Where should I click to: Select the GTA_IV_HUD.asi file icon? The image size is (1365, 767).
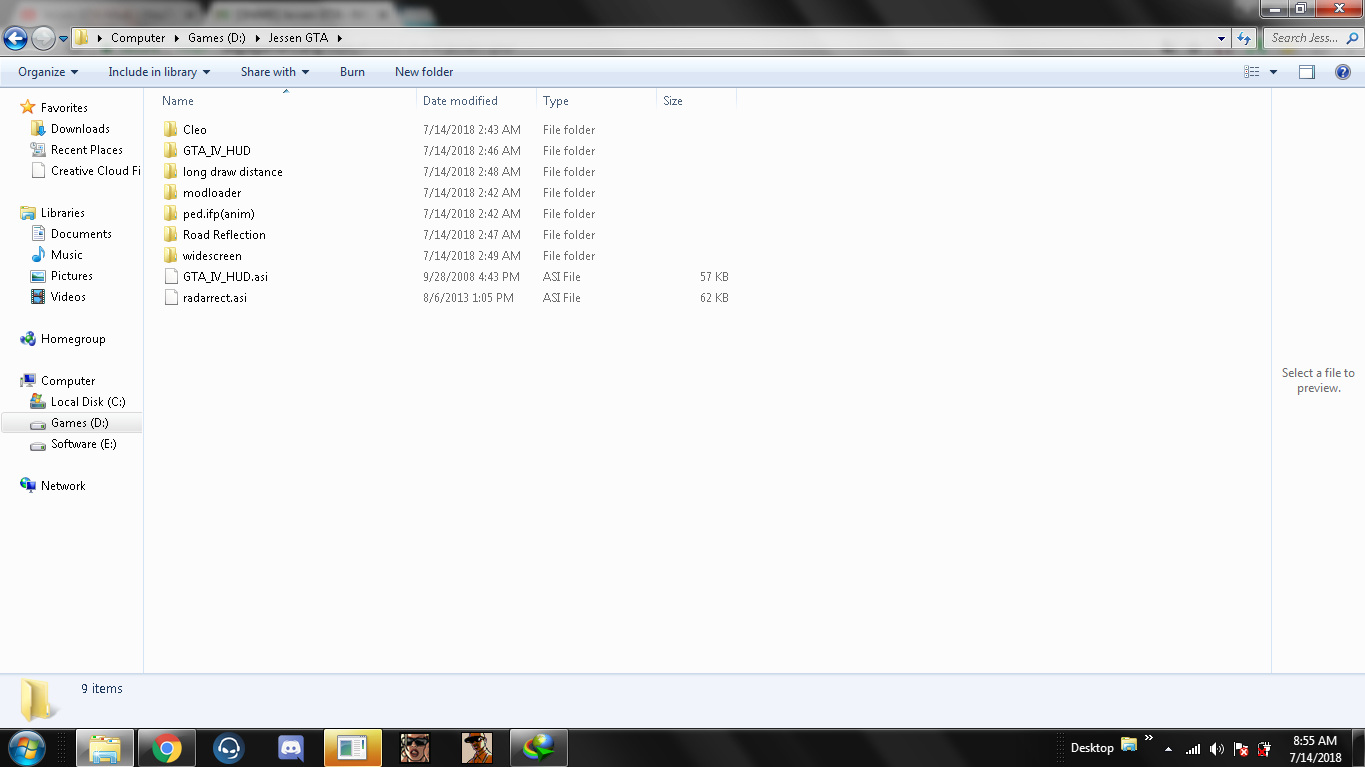170,277
